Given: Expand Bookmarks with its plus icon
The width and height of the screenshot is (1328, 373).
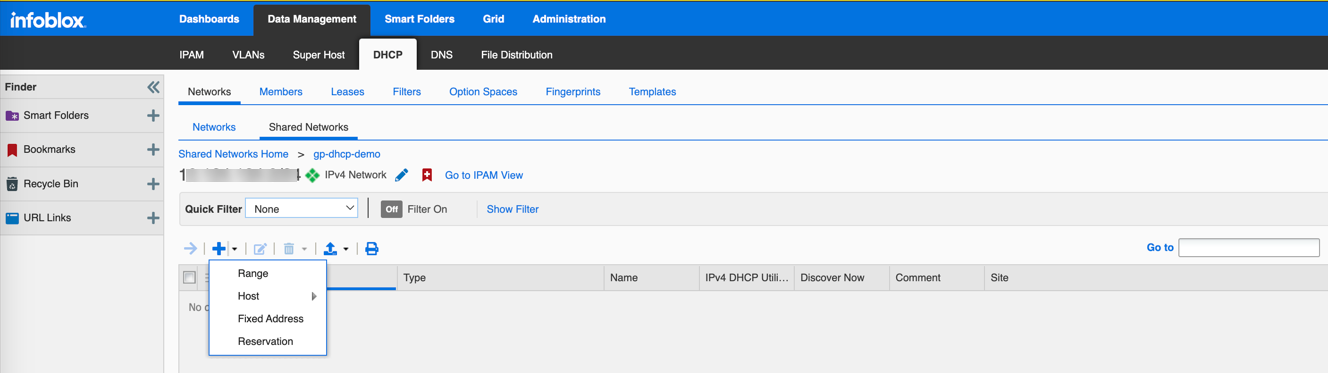Looking at the screenshot, I should point(153,150).
